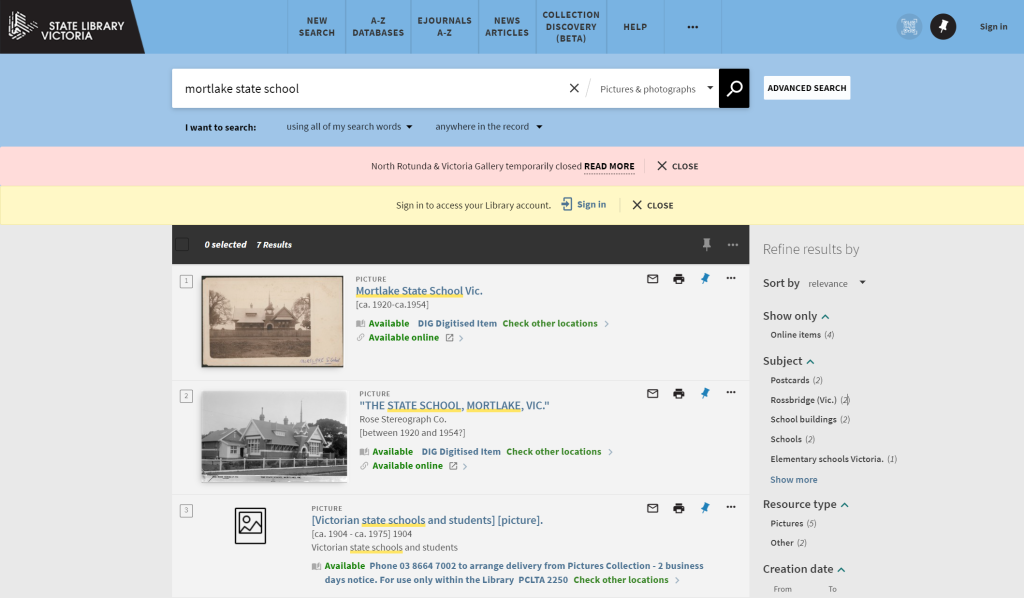Click the magnifying glass search button
Screen dimensions: 1024x598
[734, 88]
